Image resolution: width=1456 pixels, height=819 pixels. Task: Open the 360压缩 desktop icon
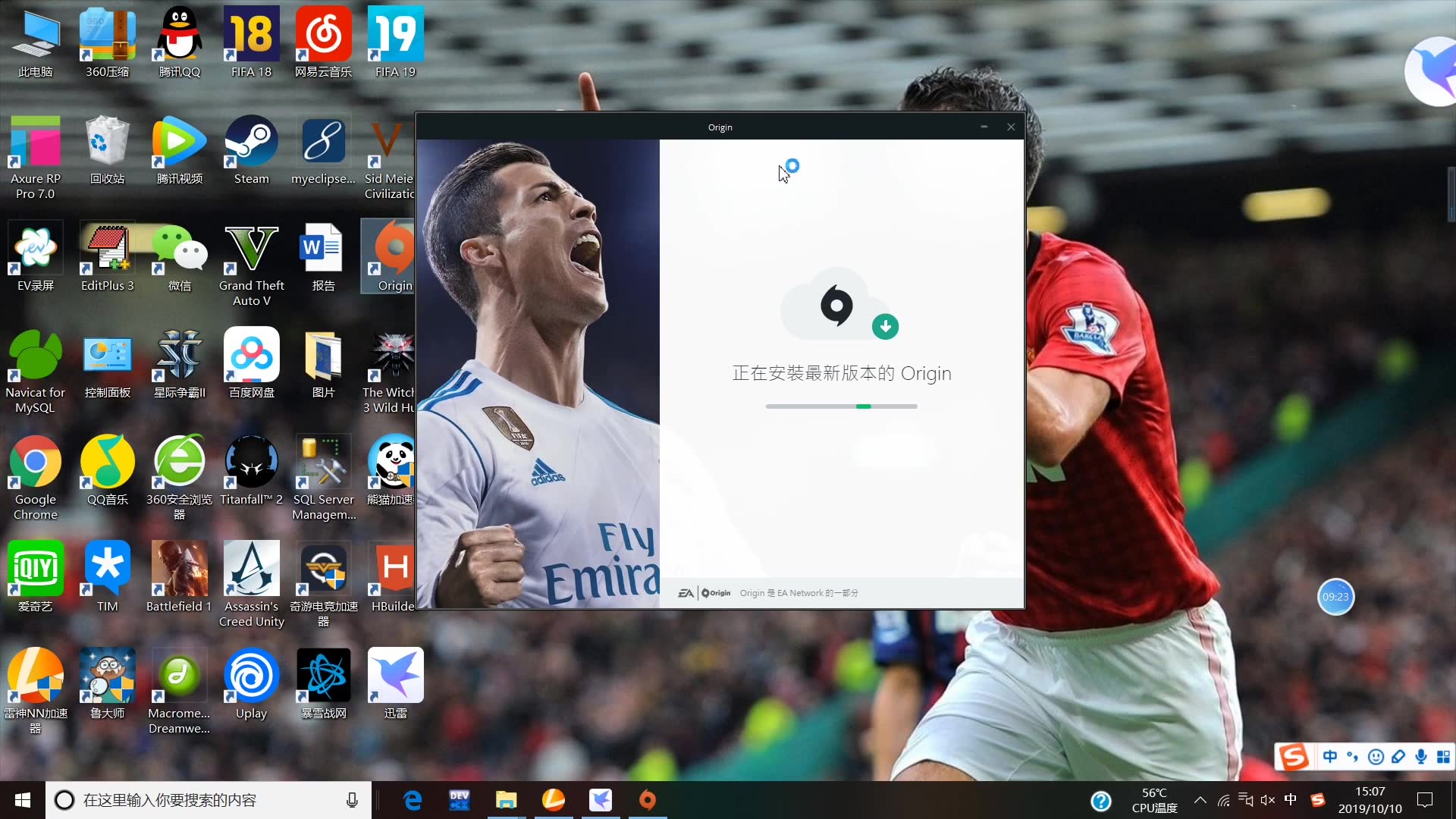pos(107,42)
